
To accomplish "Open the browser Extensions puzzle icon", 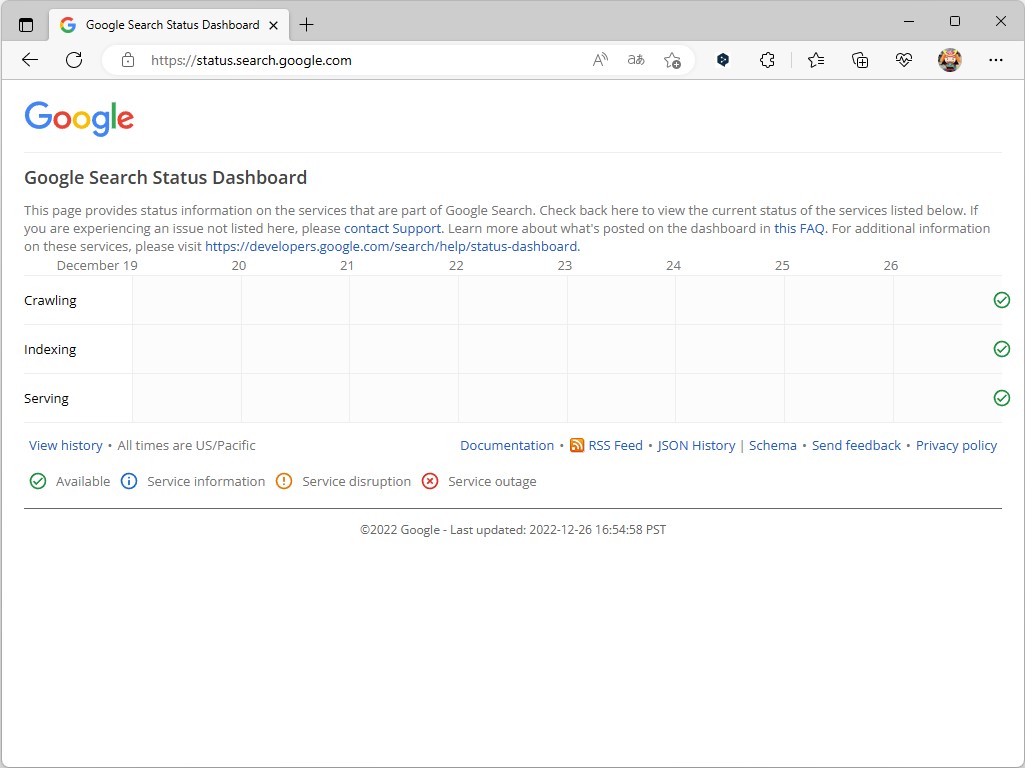I will tap(767, 60).
